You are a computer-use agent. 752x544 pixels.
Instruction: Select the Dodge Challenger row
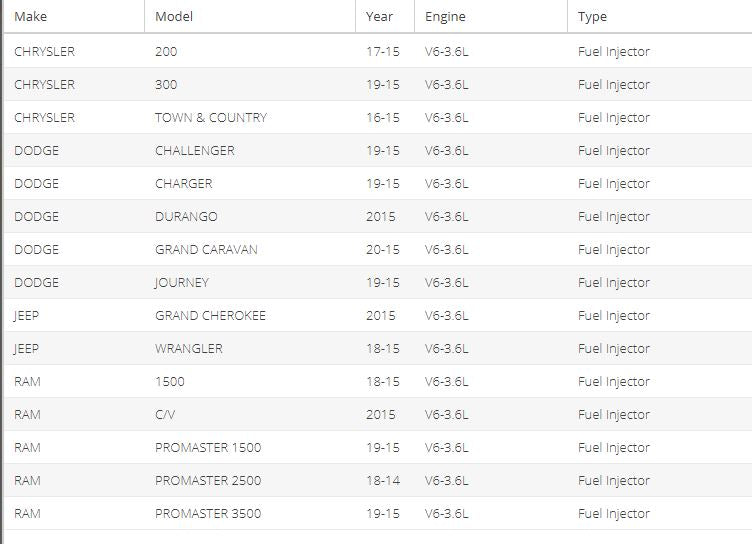(x=378, y=151)
